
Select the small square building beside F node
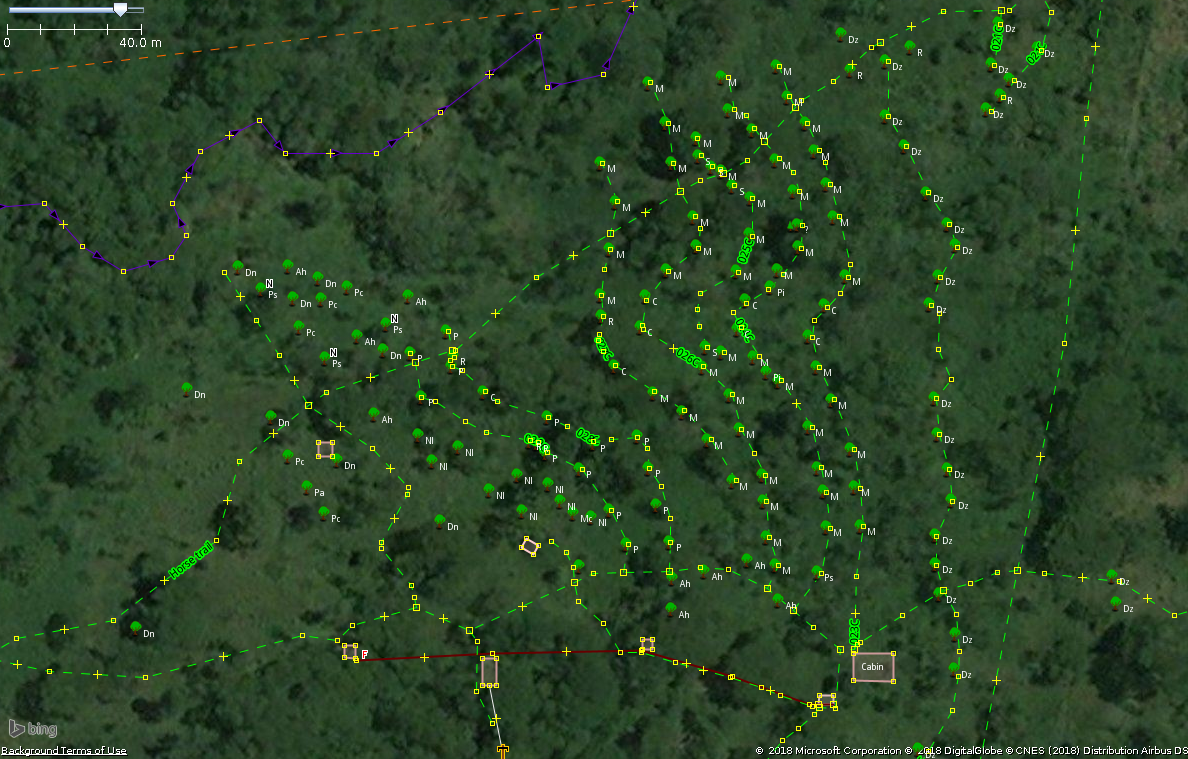tap(350, 651)
